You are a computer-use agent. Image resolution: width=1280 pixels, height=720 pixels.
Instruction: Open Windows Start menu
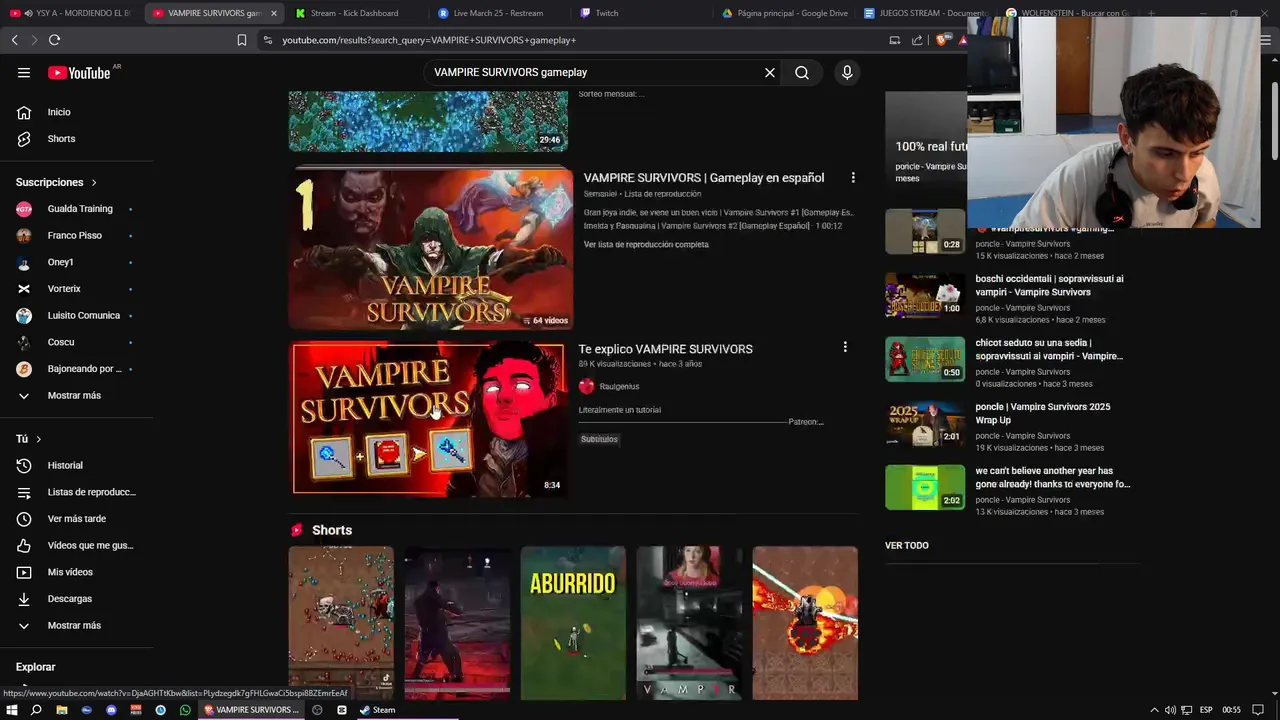[x=12, y=710]
